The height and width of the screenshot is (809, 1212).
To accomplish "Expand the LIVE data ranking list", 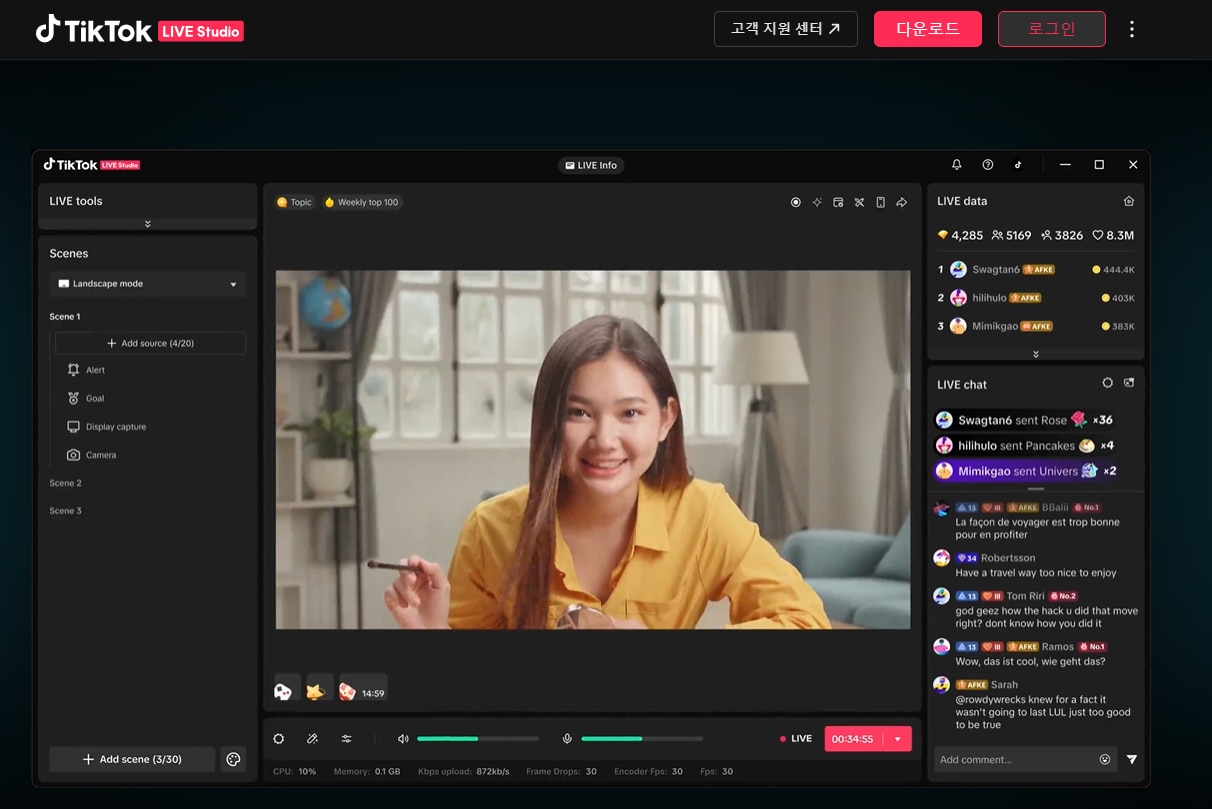I will click(x=1035, y=354).
